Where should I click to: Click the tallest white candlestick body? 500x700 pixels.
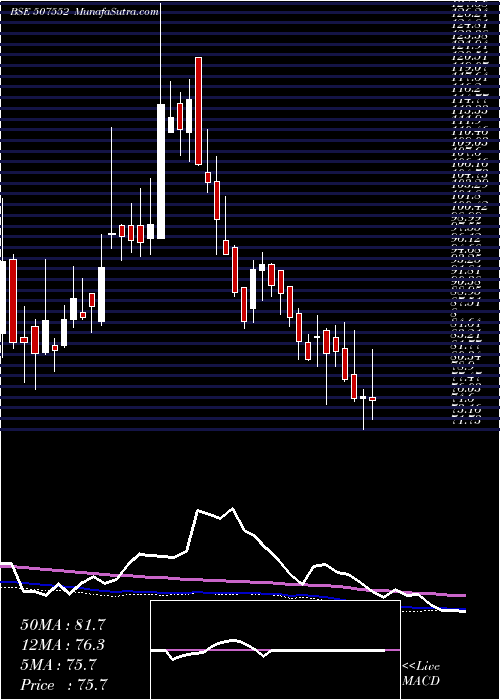tap(161, 171)
